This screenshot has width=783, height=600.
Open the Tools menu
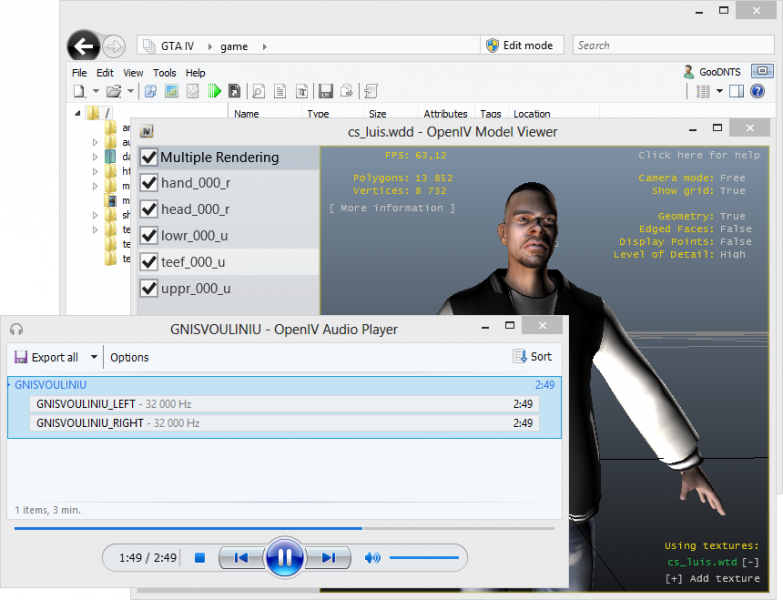pos(164,73)
